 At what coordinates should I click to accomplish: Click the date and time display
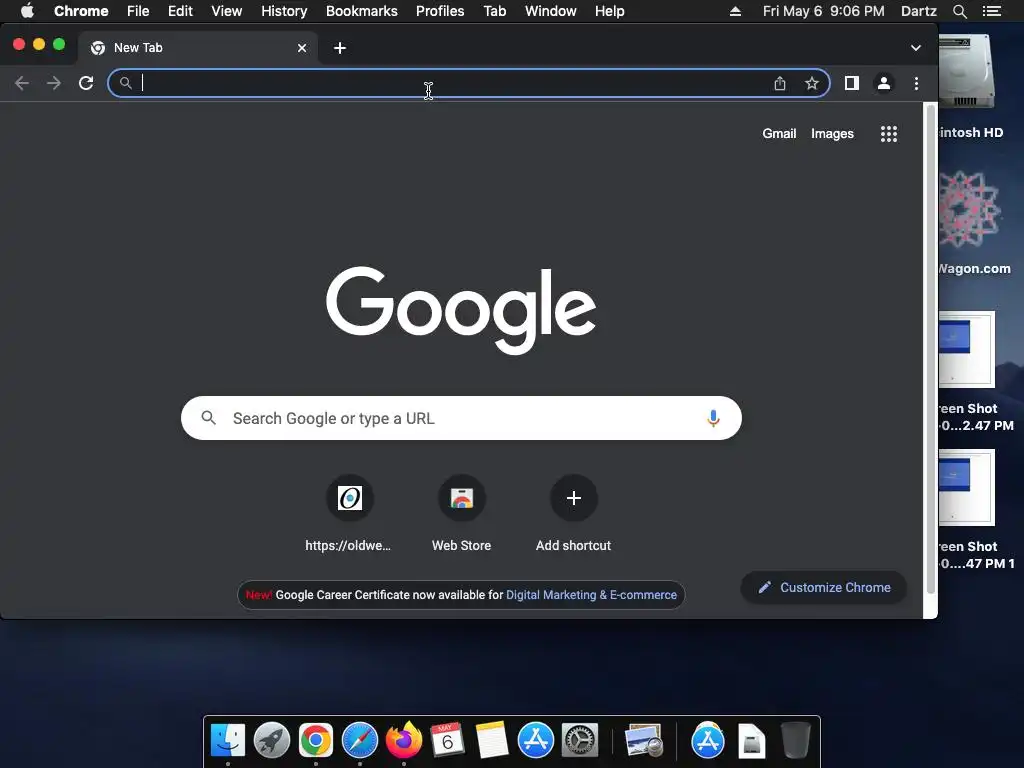click(x=823, y=11)
